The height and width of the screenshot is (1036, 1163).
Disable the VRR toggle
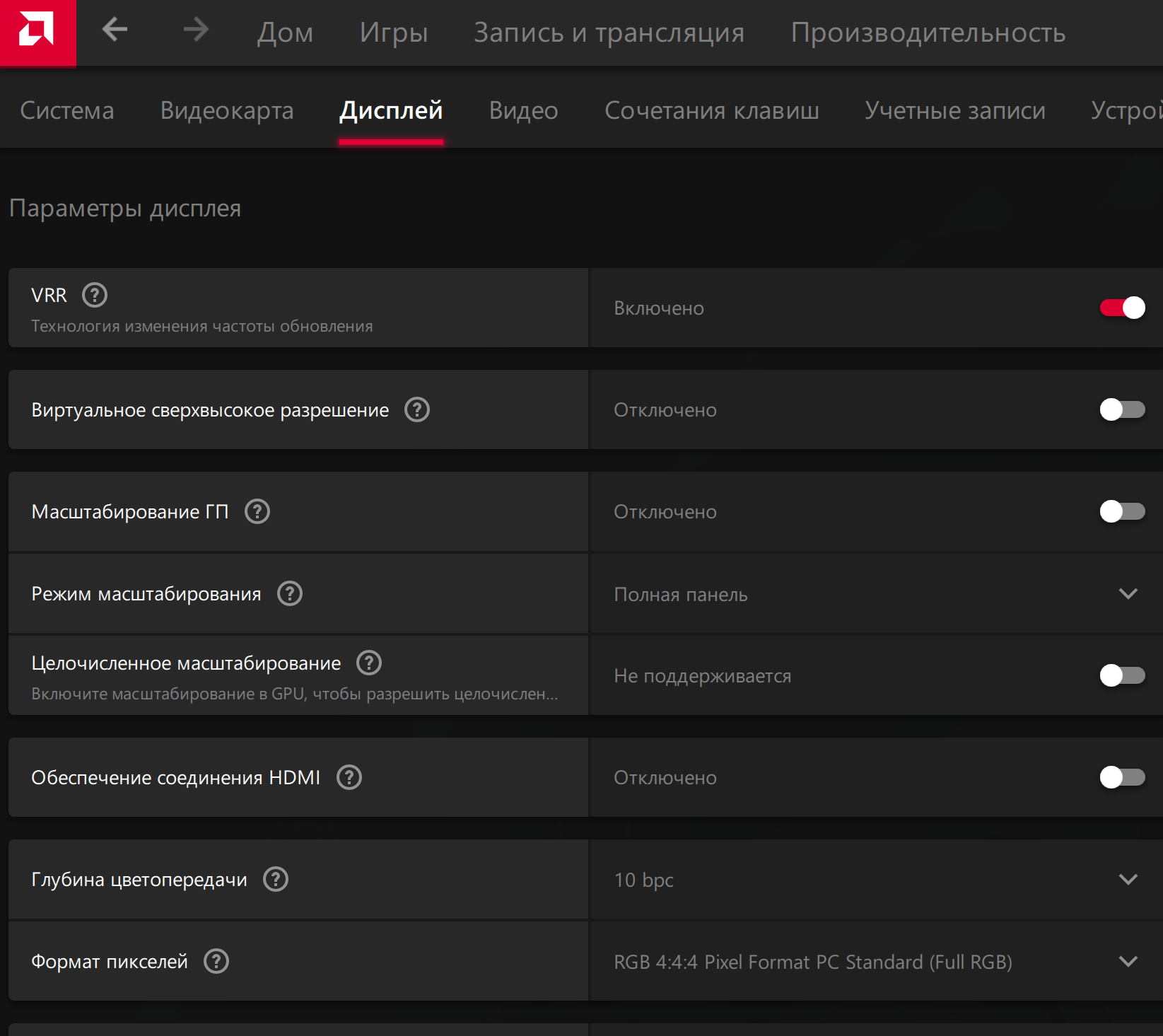1122,308
